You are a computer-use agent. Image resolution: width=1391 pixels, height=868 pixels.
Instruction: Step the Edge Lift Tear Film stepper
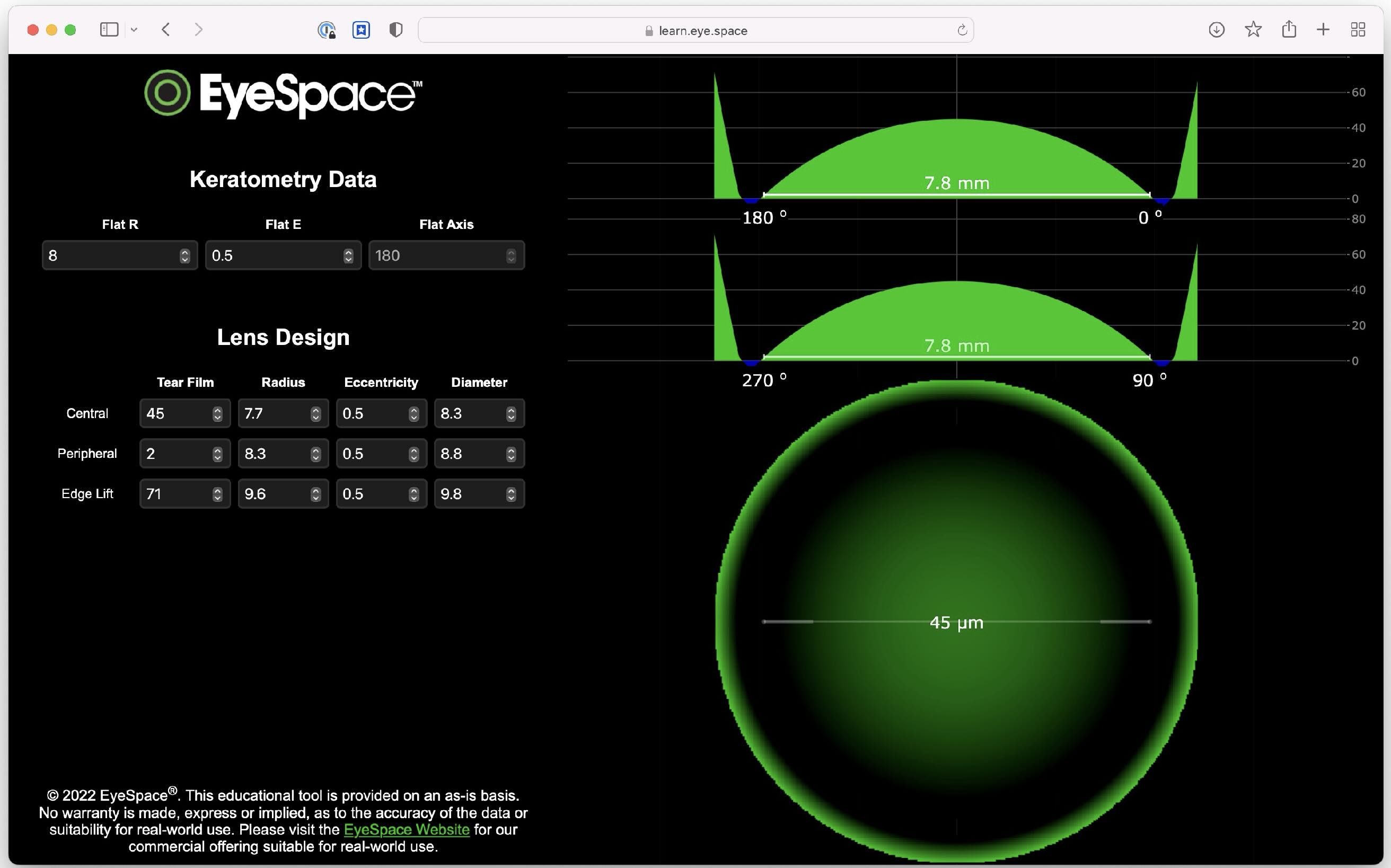[218, 494]
